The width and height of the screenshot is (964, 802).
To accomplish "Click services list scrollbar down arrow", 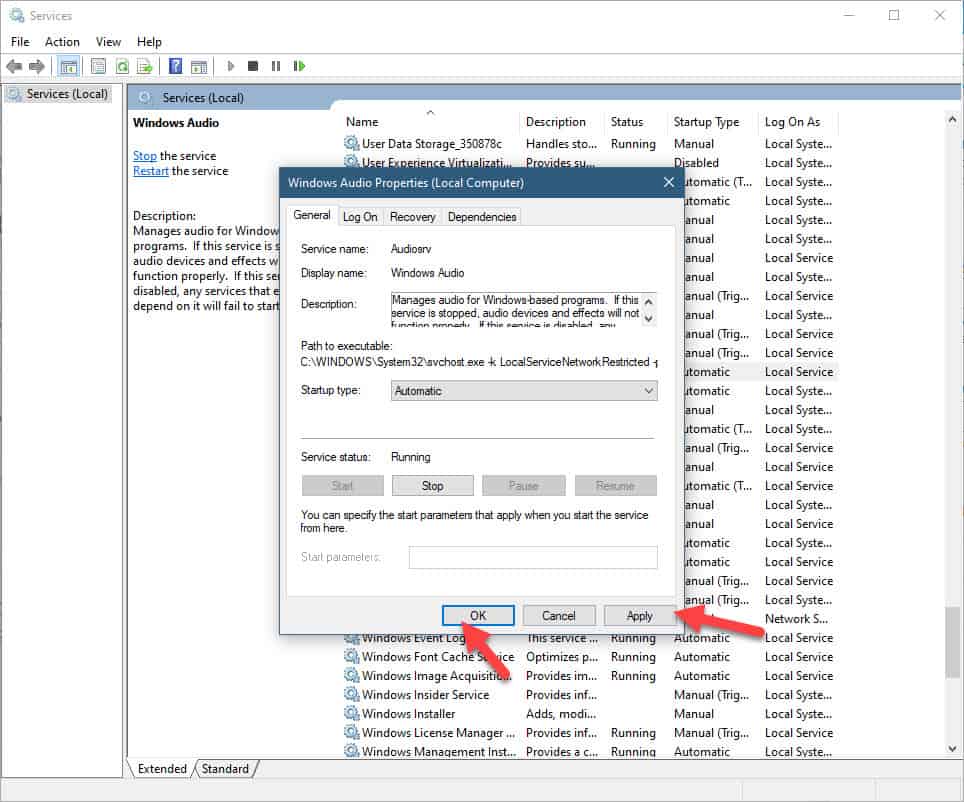I will pos(952,748).
